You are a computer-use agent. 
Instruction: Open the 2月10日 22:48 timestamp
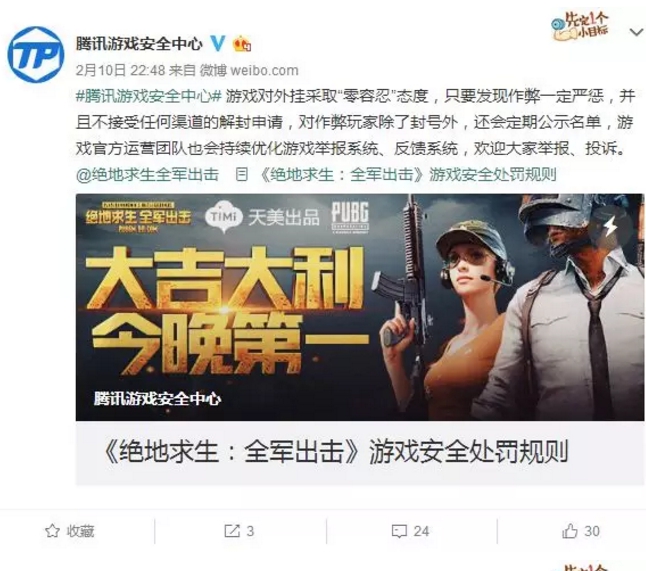click(x=120, y=70)
